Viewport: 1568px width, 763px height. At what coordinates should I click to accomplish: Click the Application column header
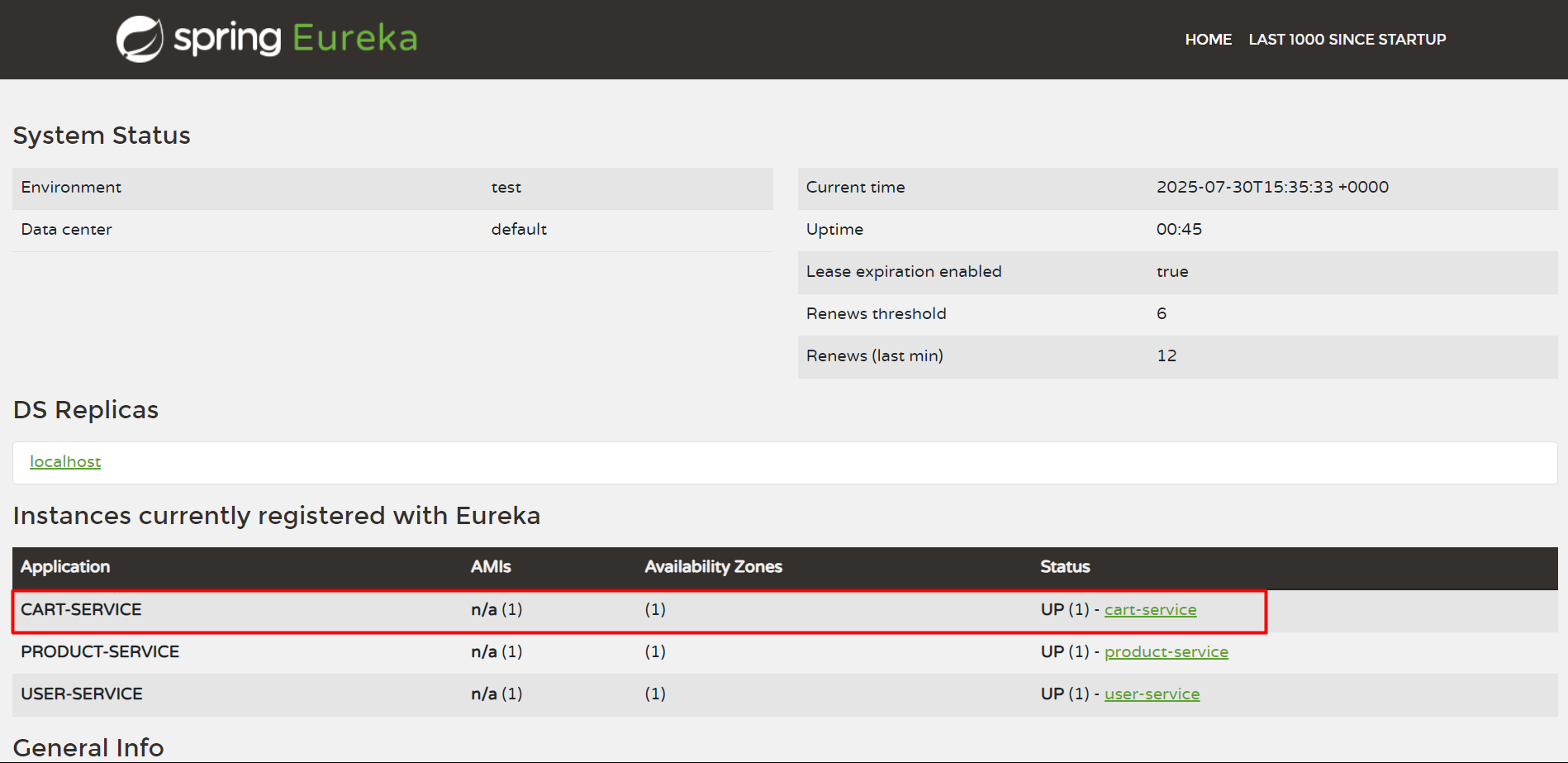coord(65,567)
